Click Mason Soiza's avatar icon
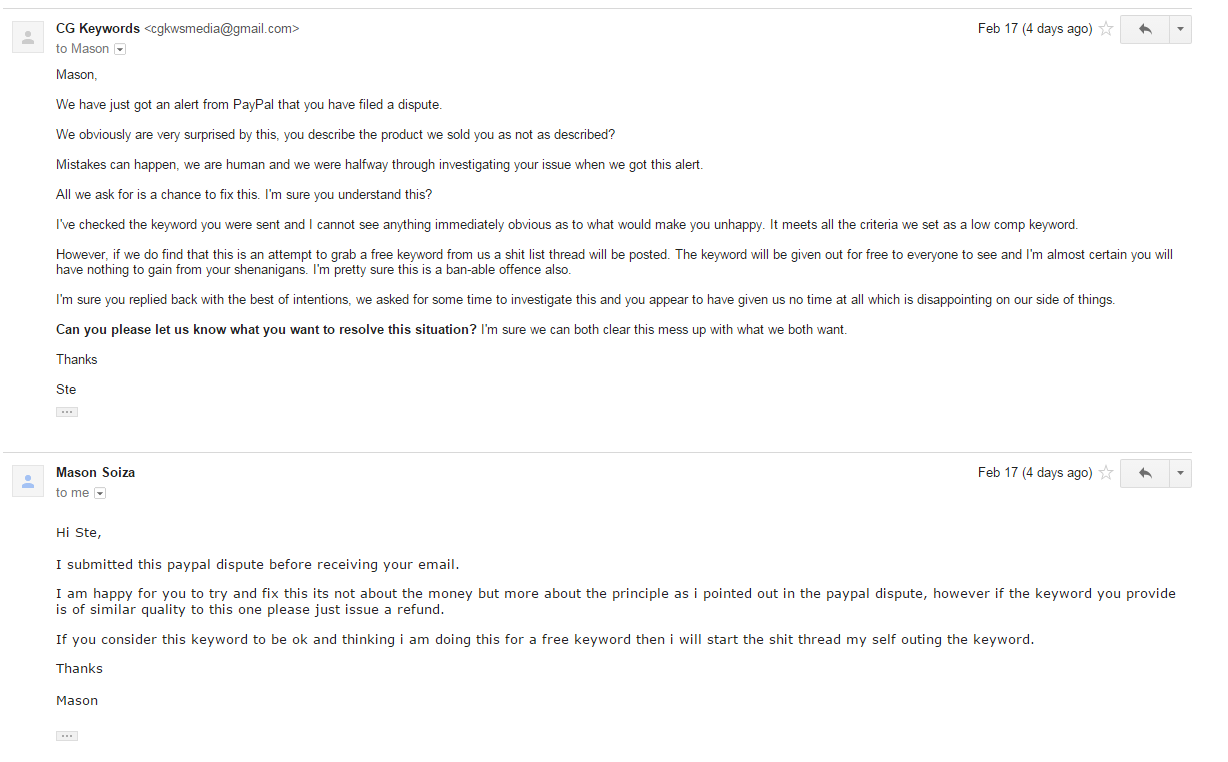 27,482
